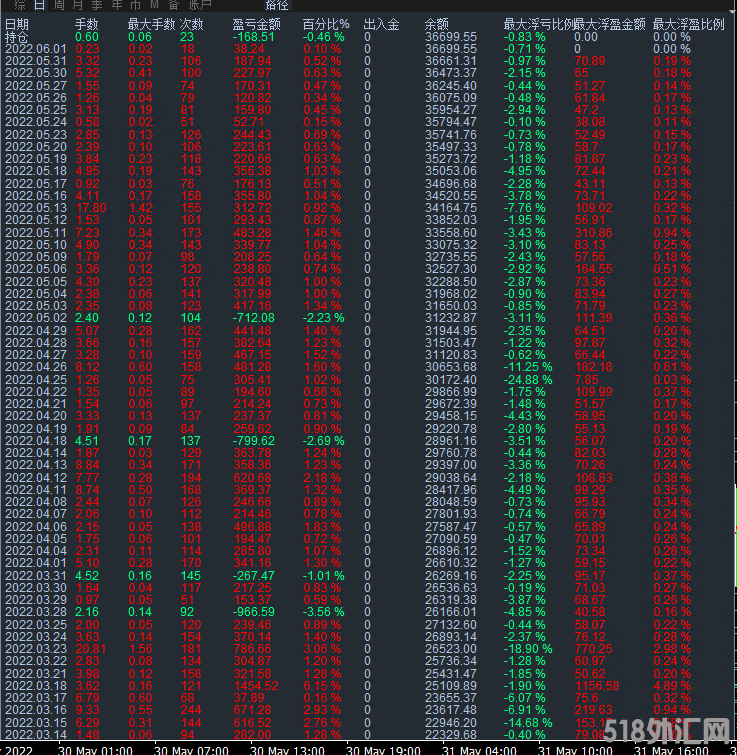This screenshot has height=755, width=737.
Task: Open the 周 weekly tab
Action: pos(60,6)
